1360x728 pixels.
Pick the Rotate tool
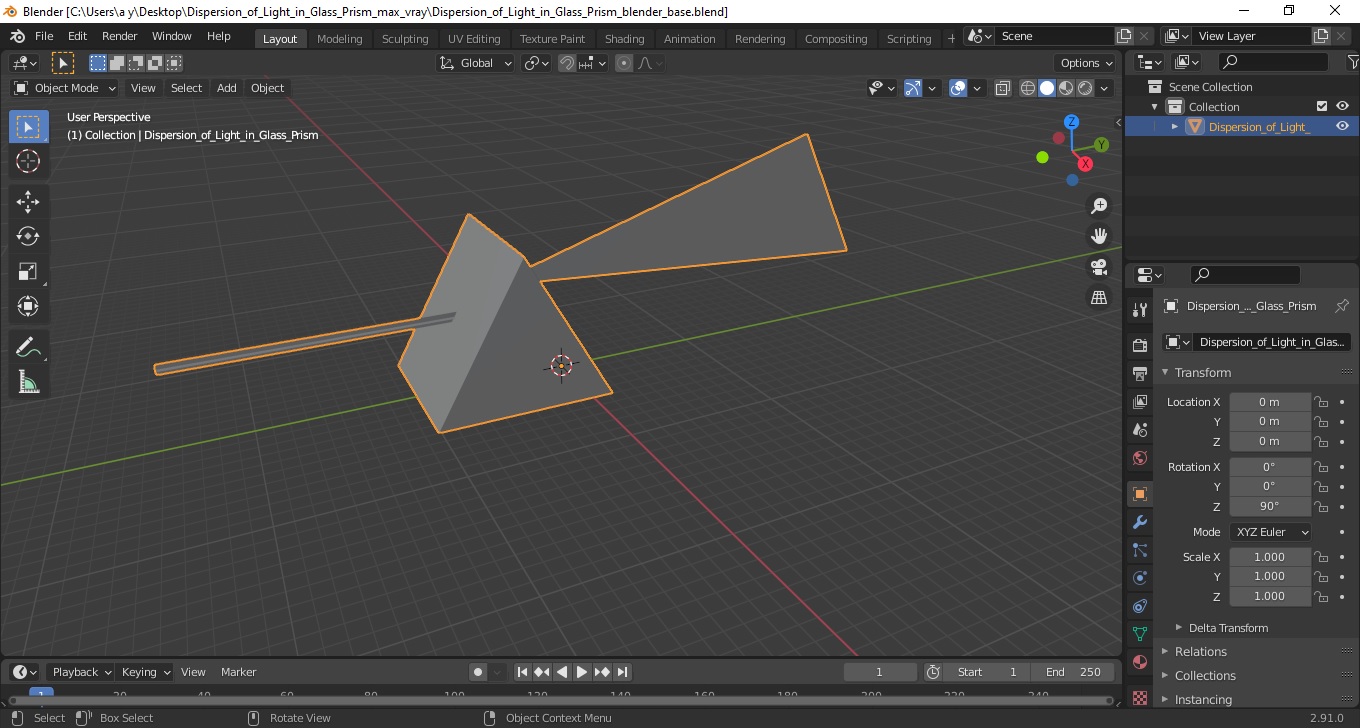point(28,236)
